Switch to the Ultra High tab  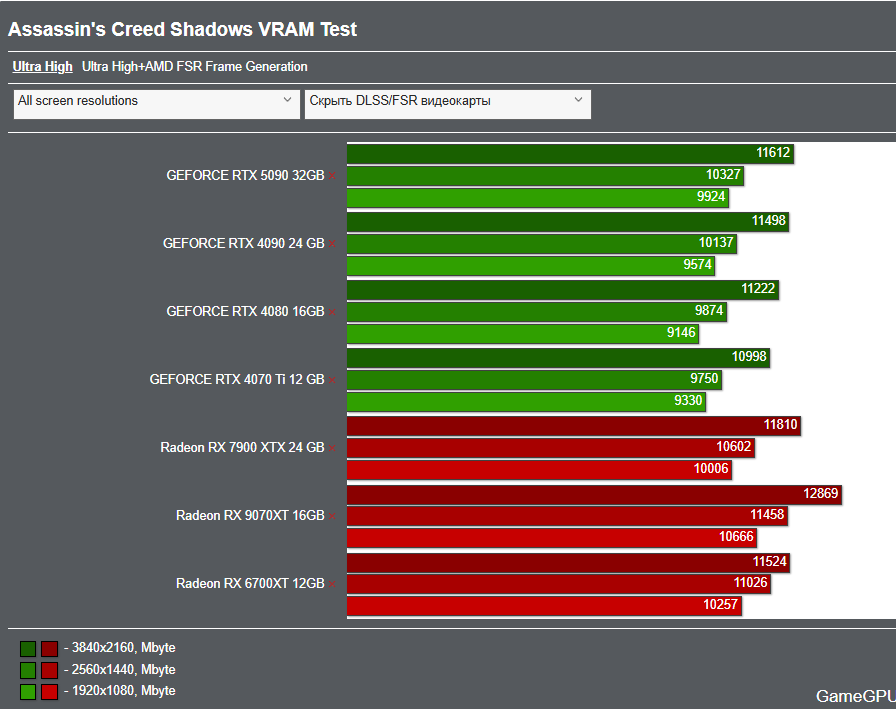coord(42,67)
